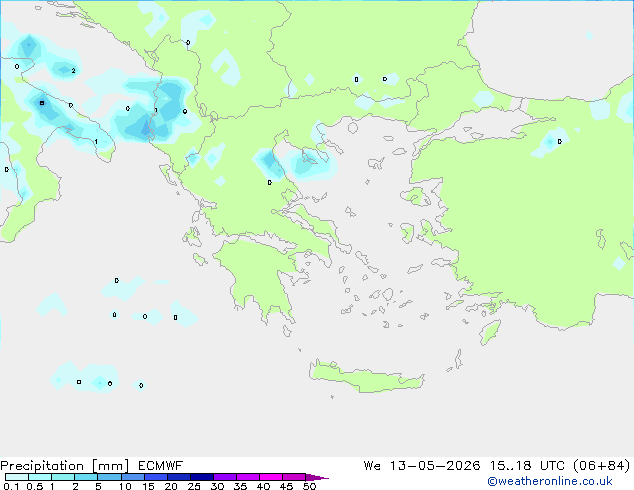Click the above-50 mm legend arrow tip
Viewport: 634px width, 490px height.
click(317, 477)
